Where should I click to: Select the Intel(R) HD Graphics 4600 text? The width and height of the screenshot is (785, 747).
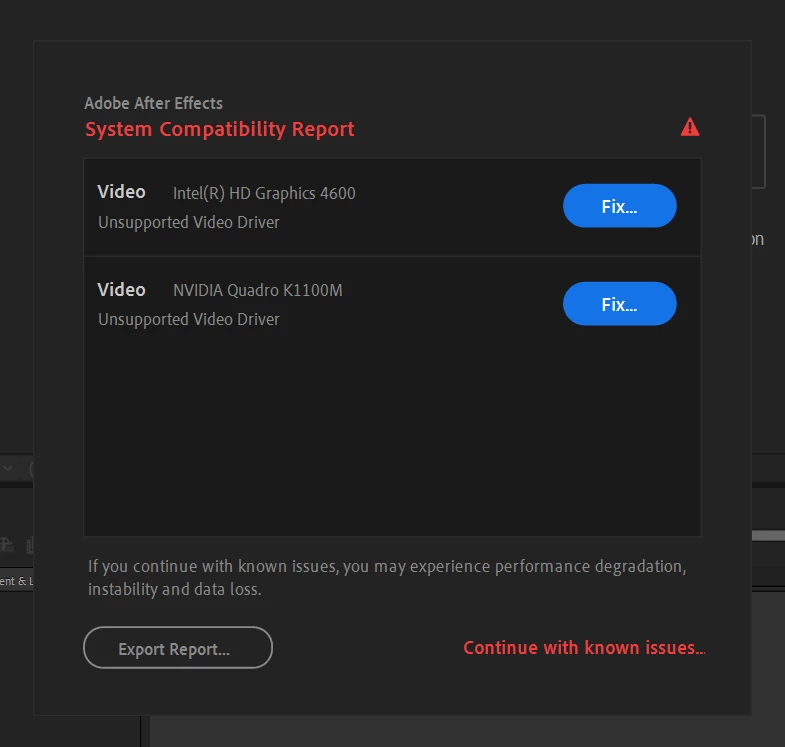tap(264, 193)
